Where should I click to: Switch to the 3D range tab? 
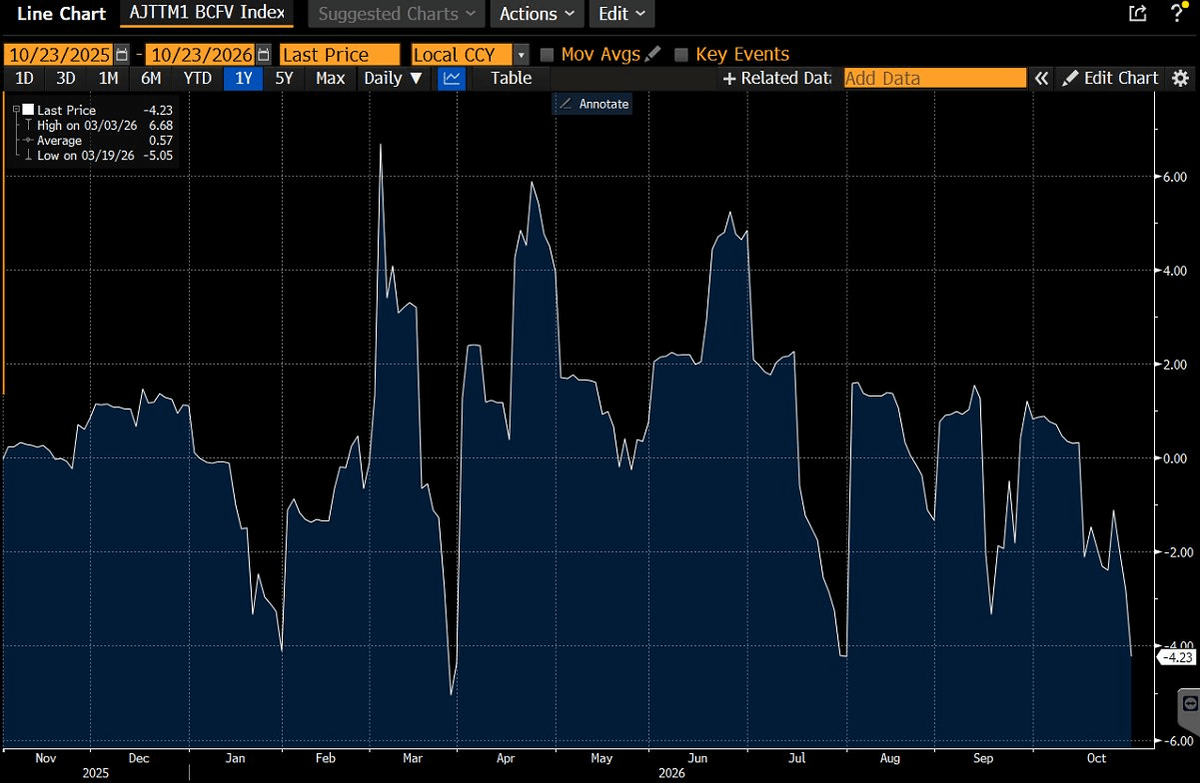coord(66,78)
